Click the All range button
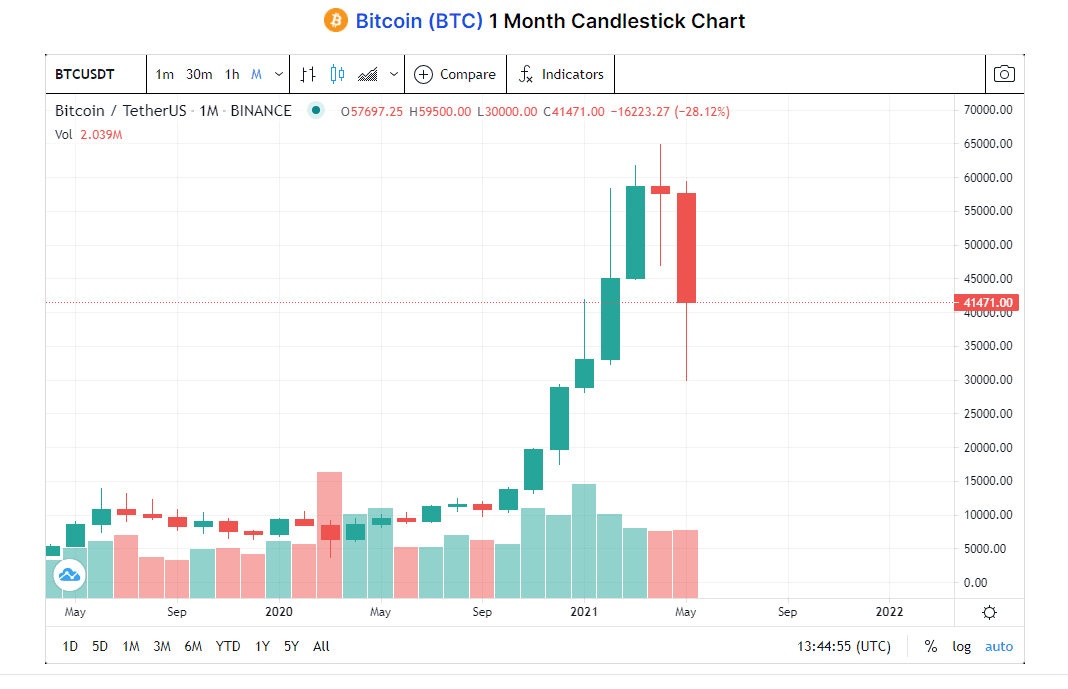1068x689 pixels. coord(320,646)
